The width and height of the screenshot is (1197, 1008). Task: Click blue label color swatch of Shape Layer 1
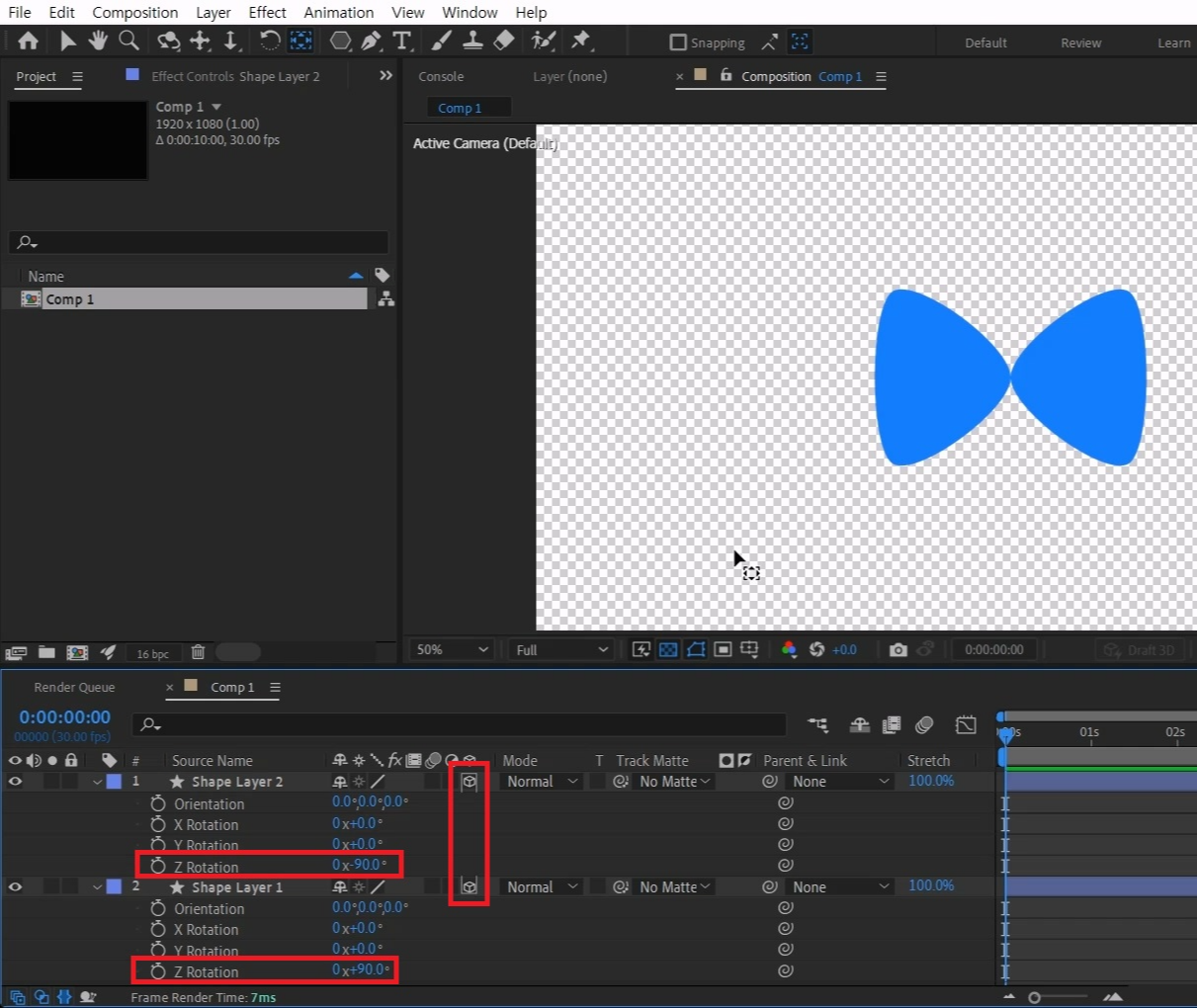click(114, 886)
